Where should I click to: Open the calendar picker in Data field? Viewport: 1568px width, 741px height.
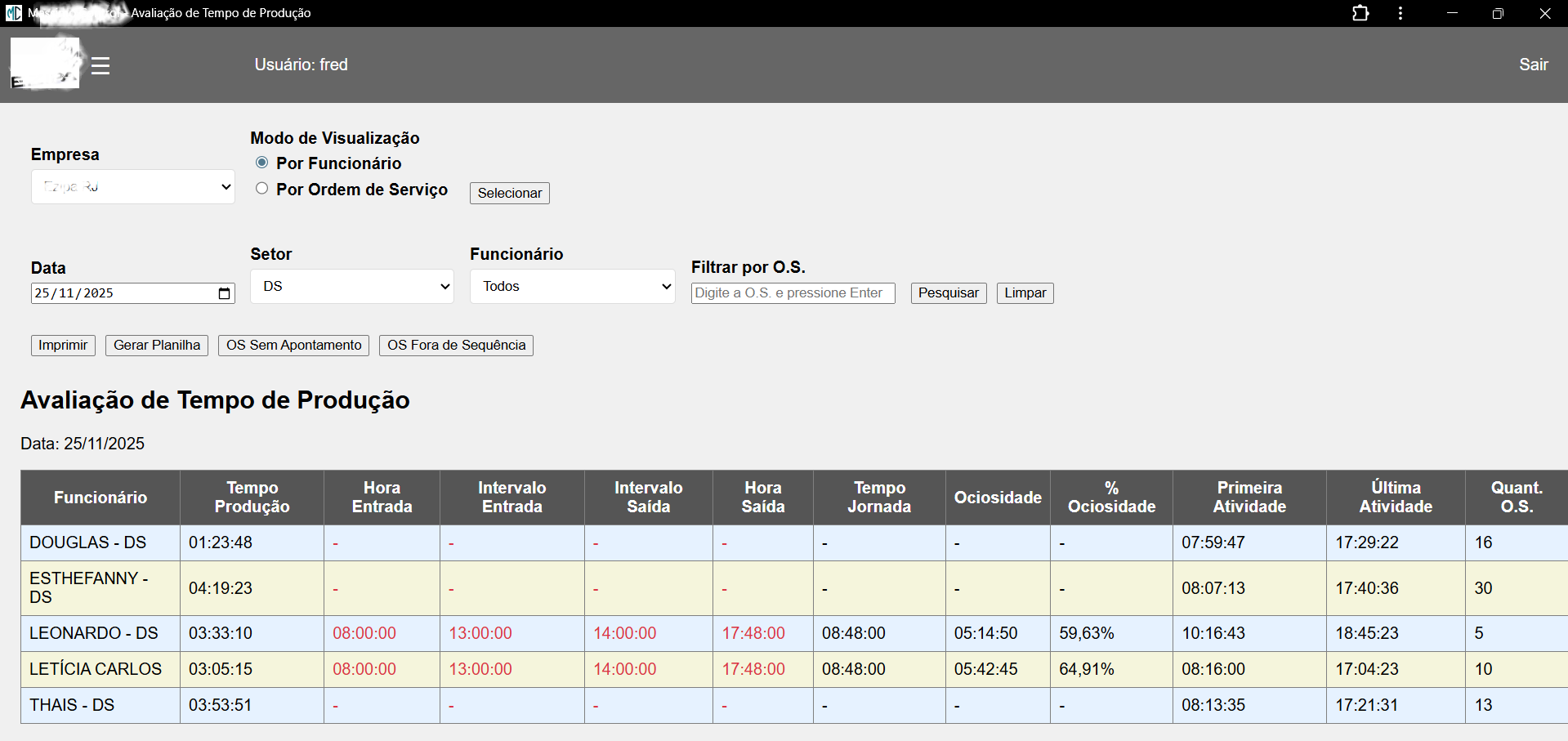point(225,293)
